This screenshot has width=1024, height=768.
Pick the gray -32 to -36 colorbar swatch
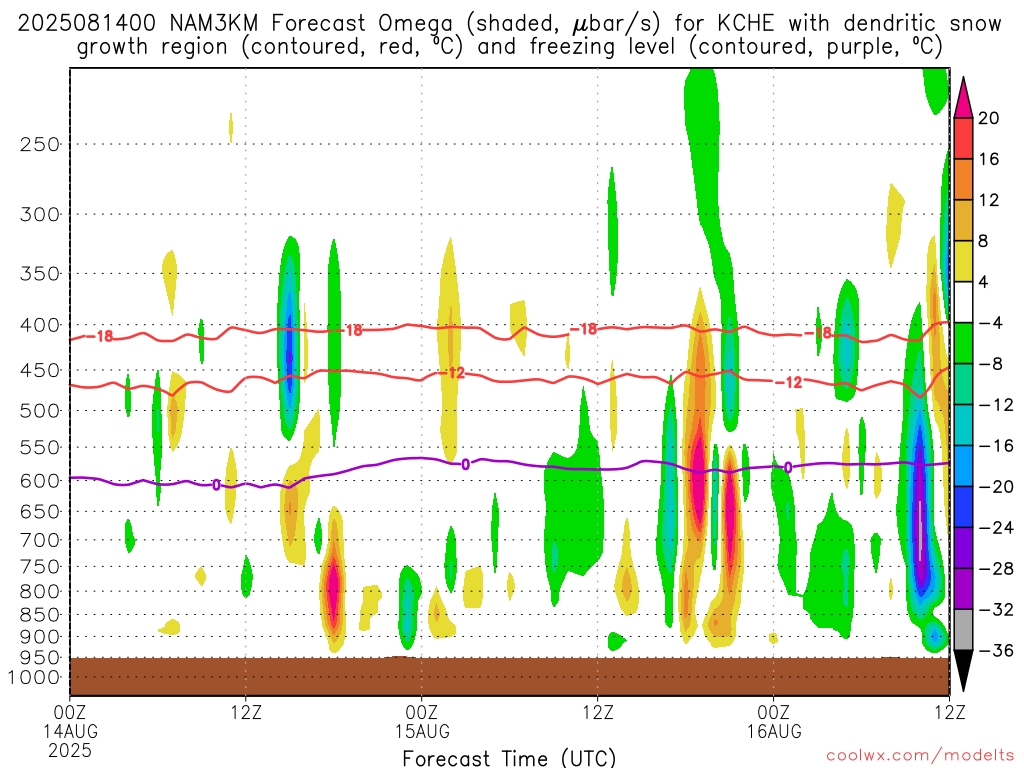963,630
